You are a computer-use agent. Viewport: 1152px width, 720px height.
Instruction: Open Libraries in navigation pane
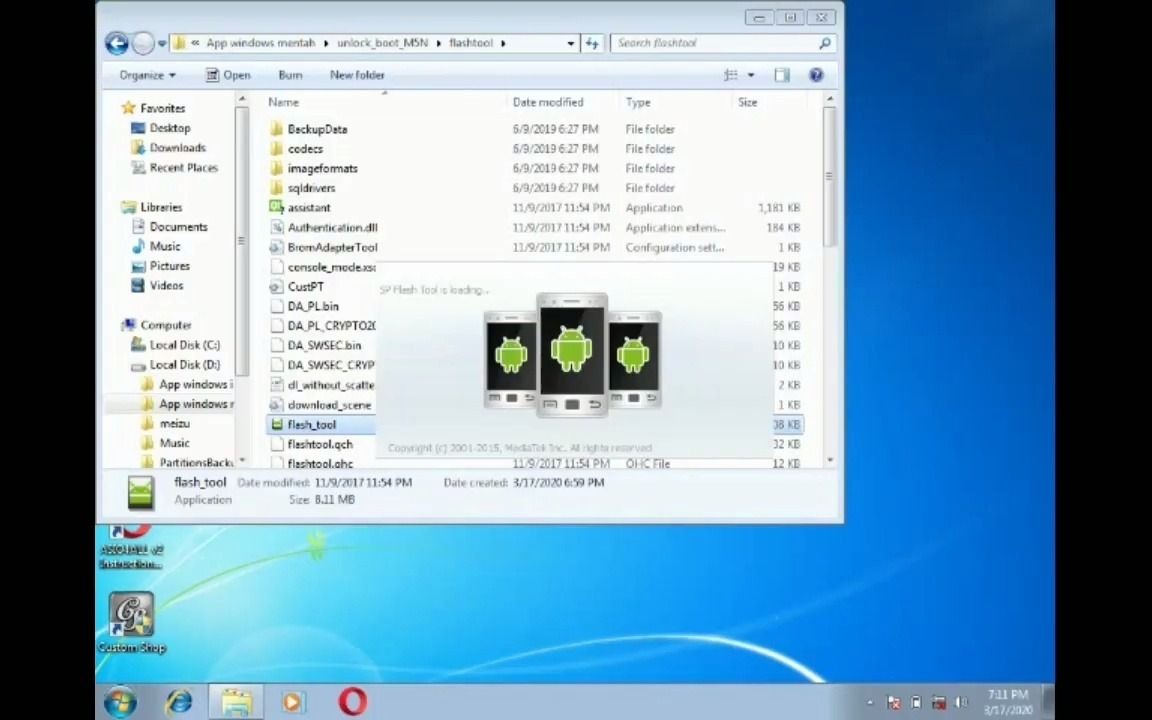pos(161,207)
